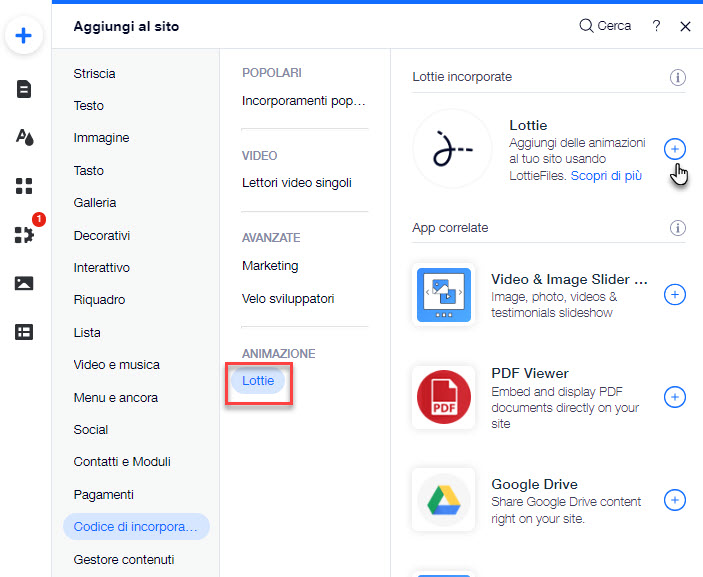This screenshot has height=577, width=703.
Task: Show info for Lottie incorporate section
Action: (677, 77)
